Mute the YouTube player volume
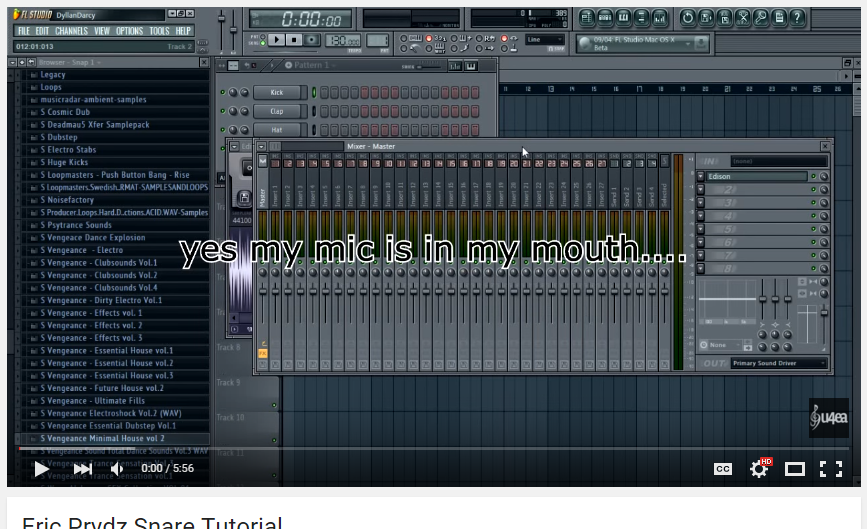The width and height of the screenshot is (867, 529). [117, 469]
